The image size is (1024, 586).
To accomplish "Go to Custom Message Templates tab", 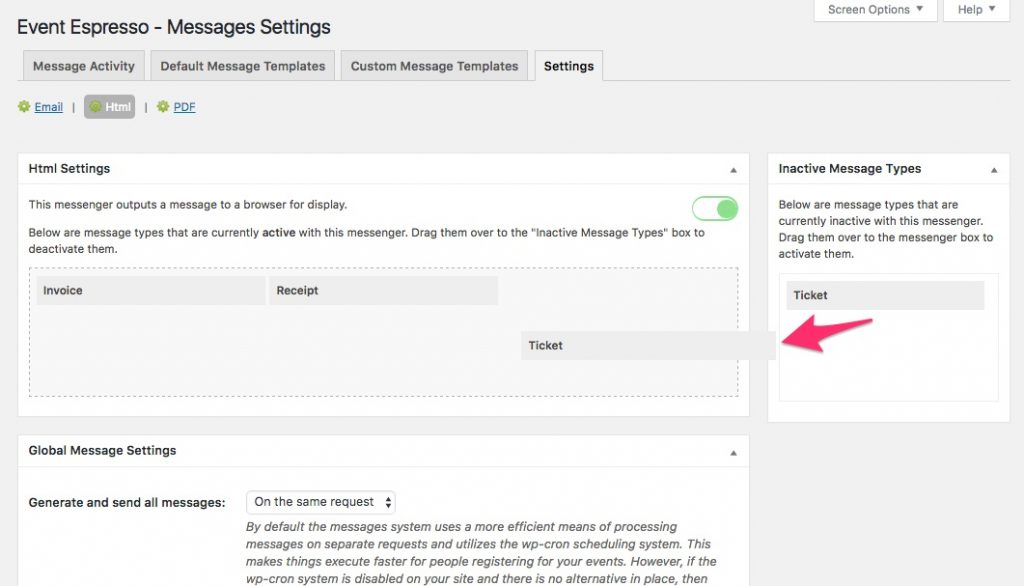I will pos(434,66).
